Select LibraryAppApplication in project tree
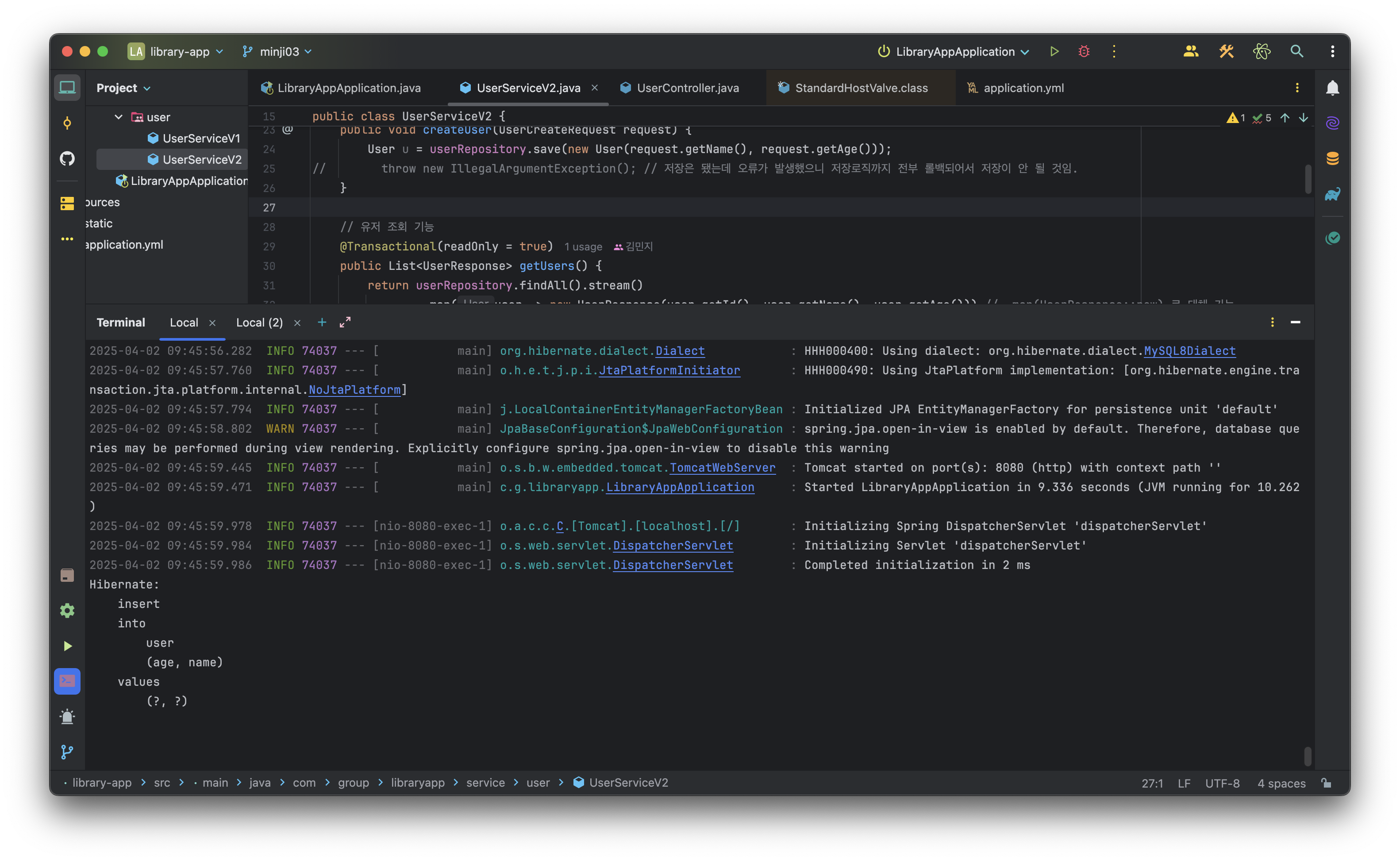Viewport: 1400px width, 861px height. 182,181
